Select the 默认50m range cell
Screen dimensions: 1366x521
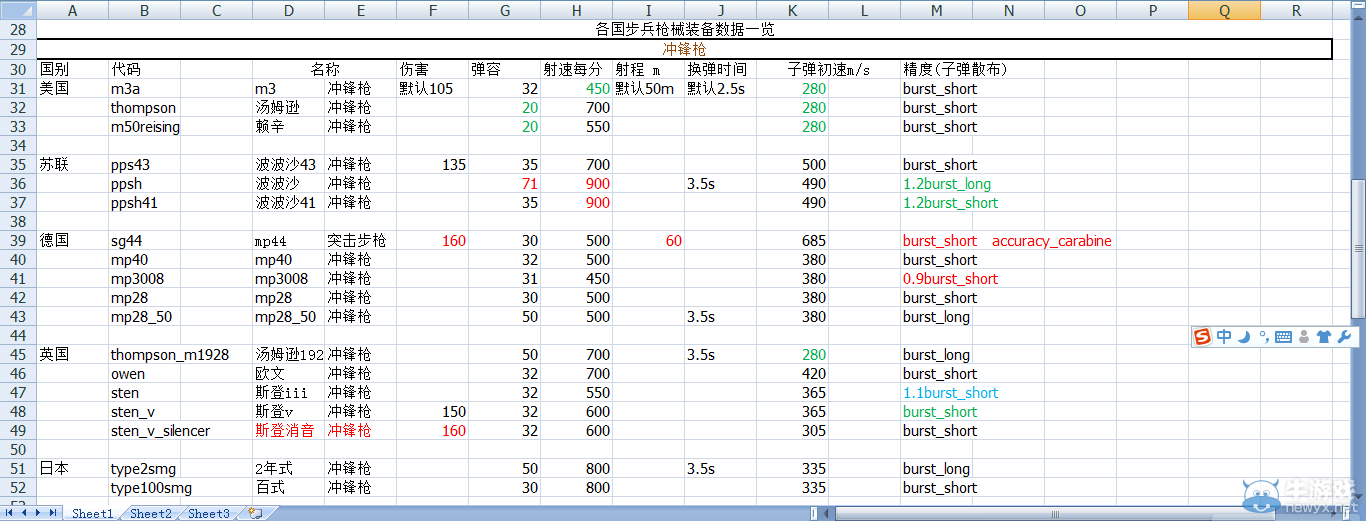[x=648, y=89]
